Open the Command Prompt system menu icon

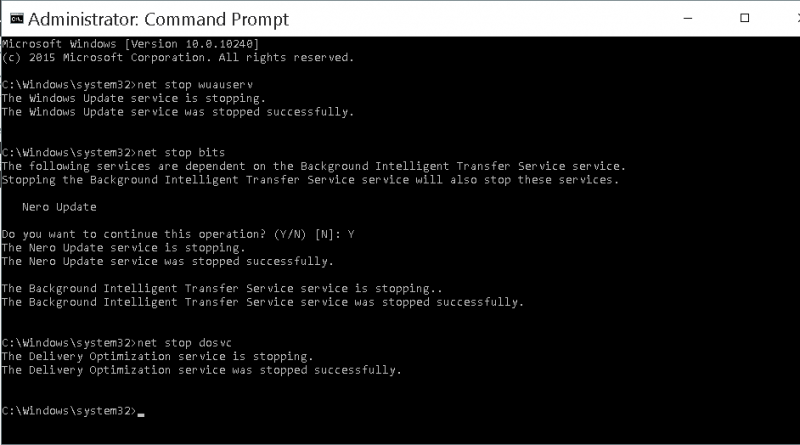click(16, 19)
